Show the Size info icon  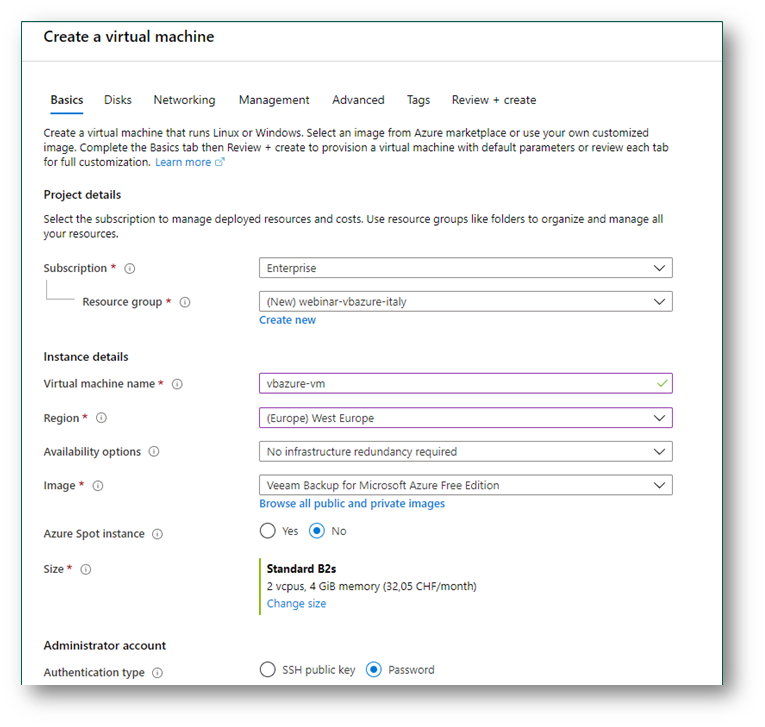85,569
